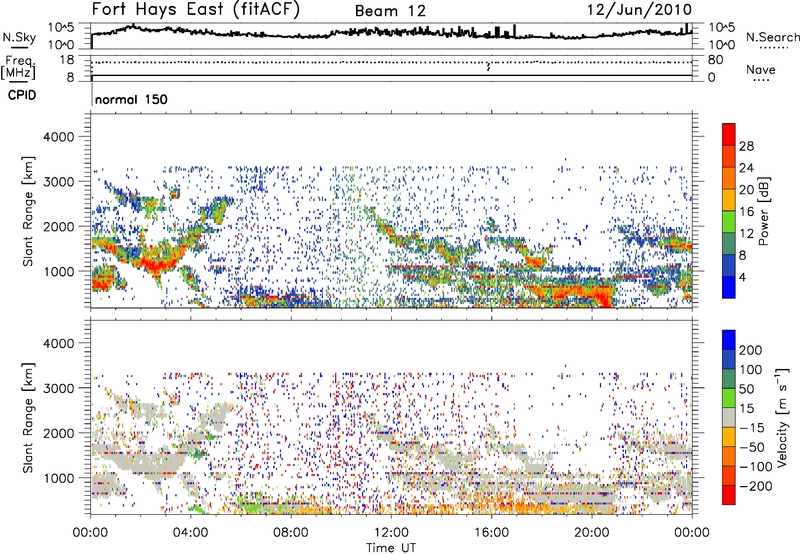This screenshot has height=554, width=800.
Task: Click the red bottom of the velocity colorbar
Action: click(729, 495)
